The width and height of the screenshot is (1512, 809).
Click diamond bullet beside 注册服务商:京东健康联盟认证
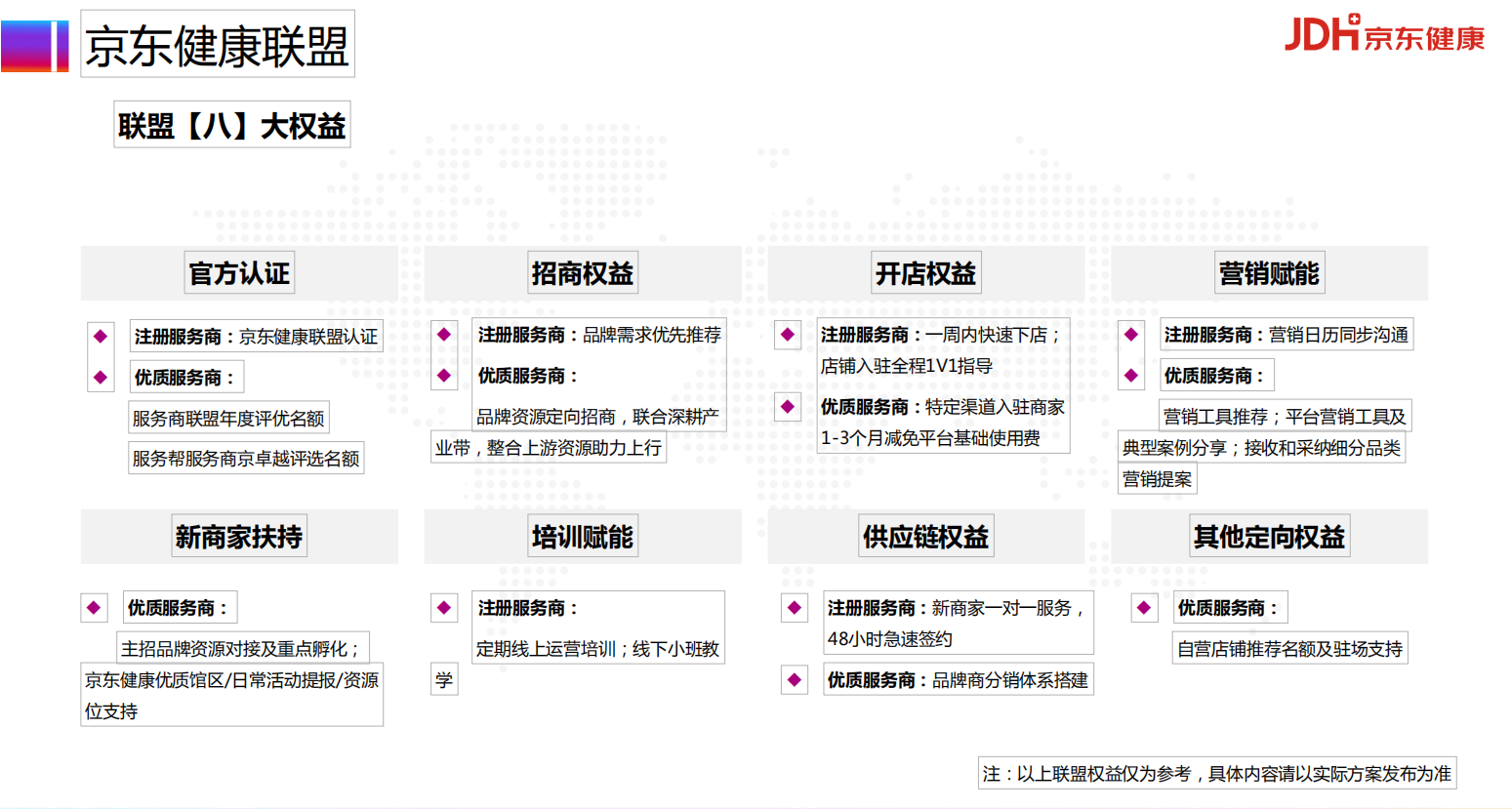click(x=101, y=337)
